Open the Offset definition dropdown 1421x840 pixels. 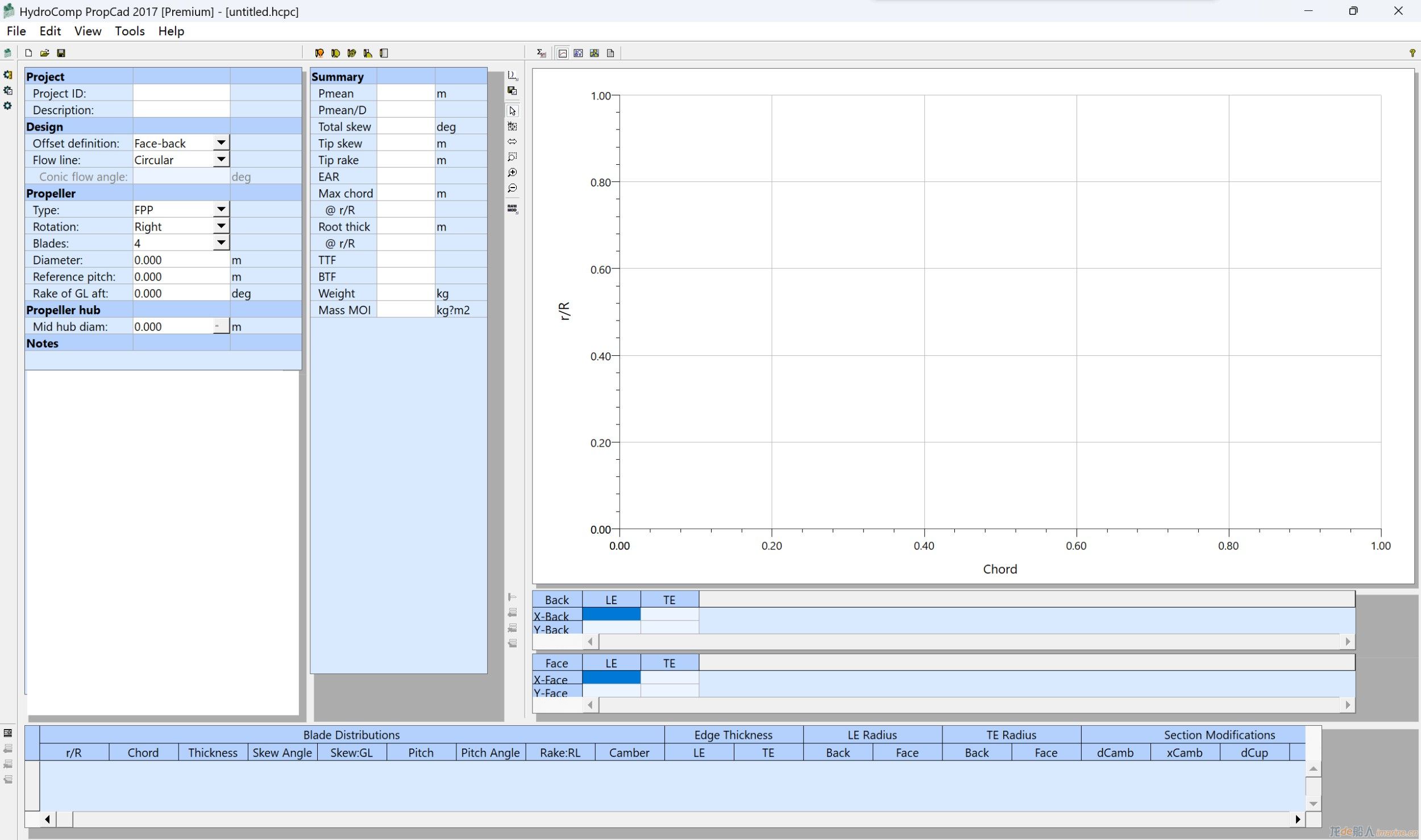[221, 142]
